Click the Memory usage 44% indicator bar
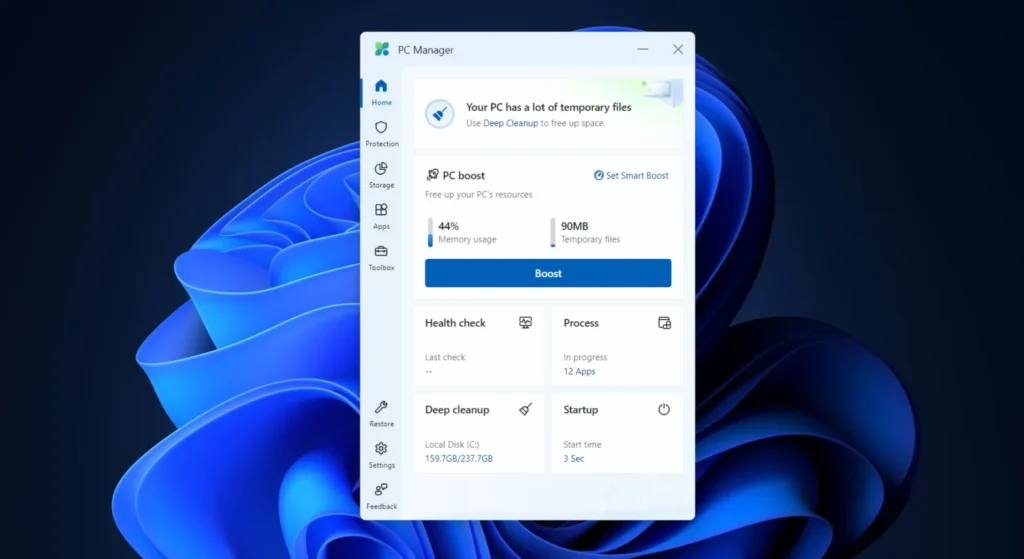 coord(431,232)
